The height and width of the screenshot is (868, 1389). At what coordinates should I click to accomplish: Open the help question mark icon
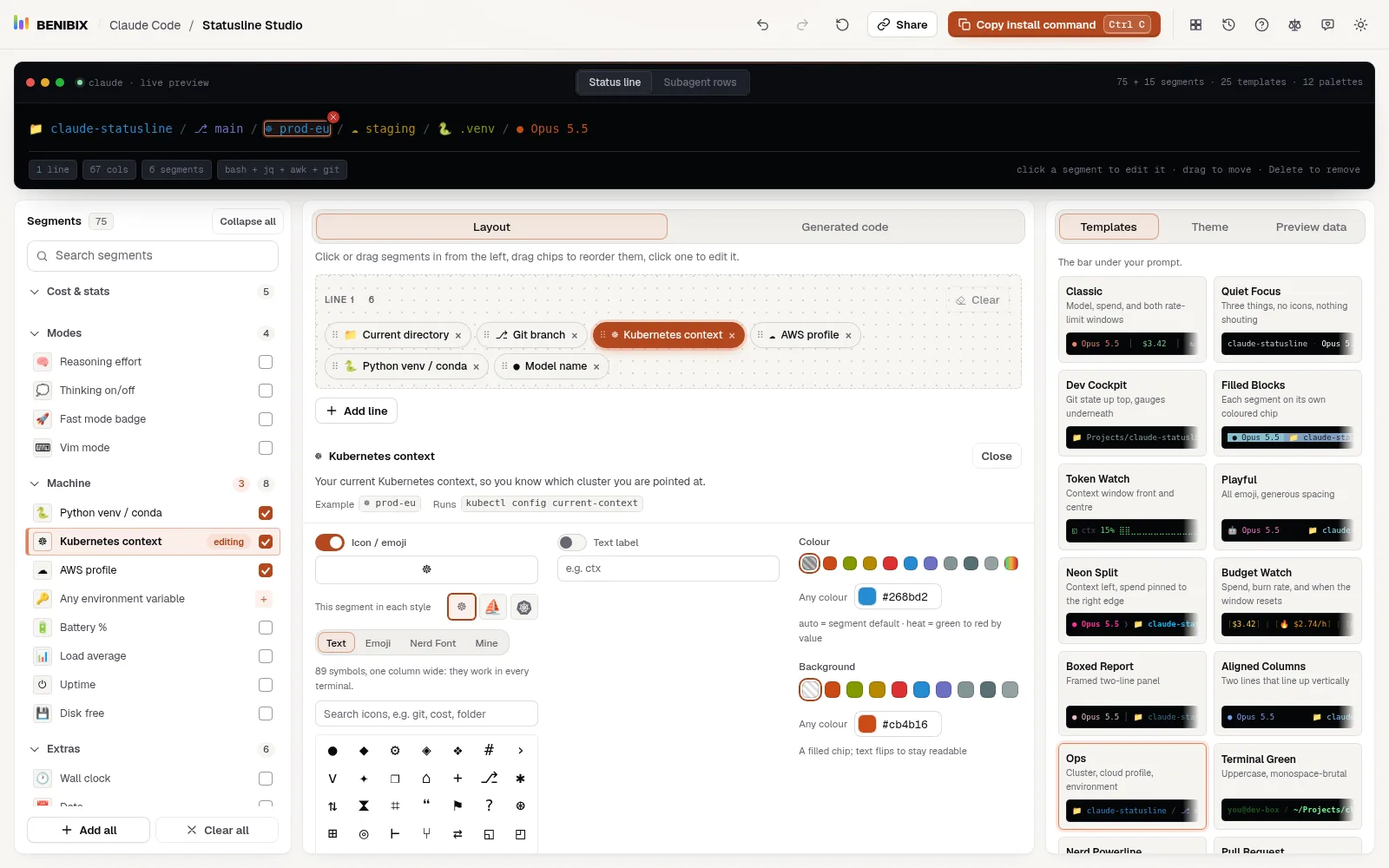click(1261, 25)
